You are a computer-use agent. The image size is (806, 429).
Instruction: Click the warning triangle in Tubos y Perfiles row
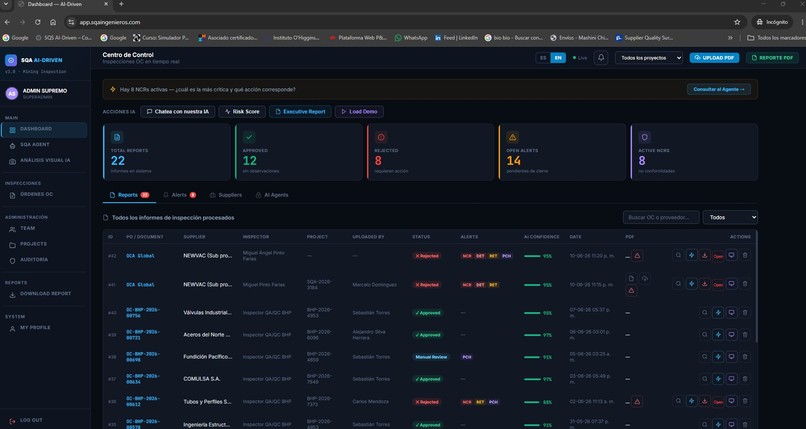click(637, 401)
